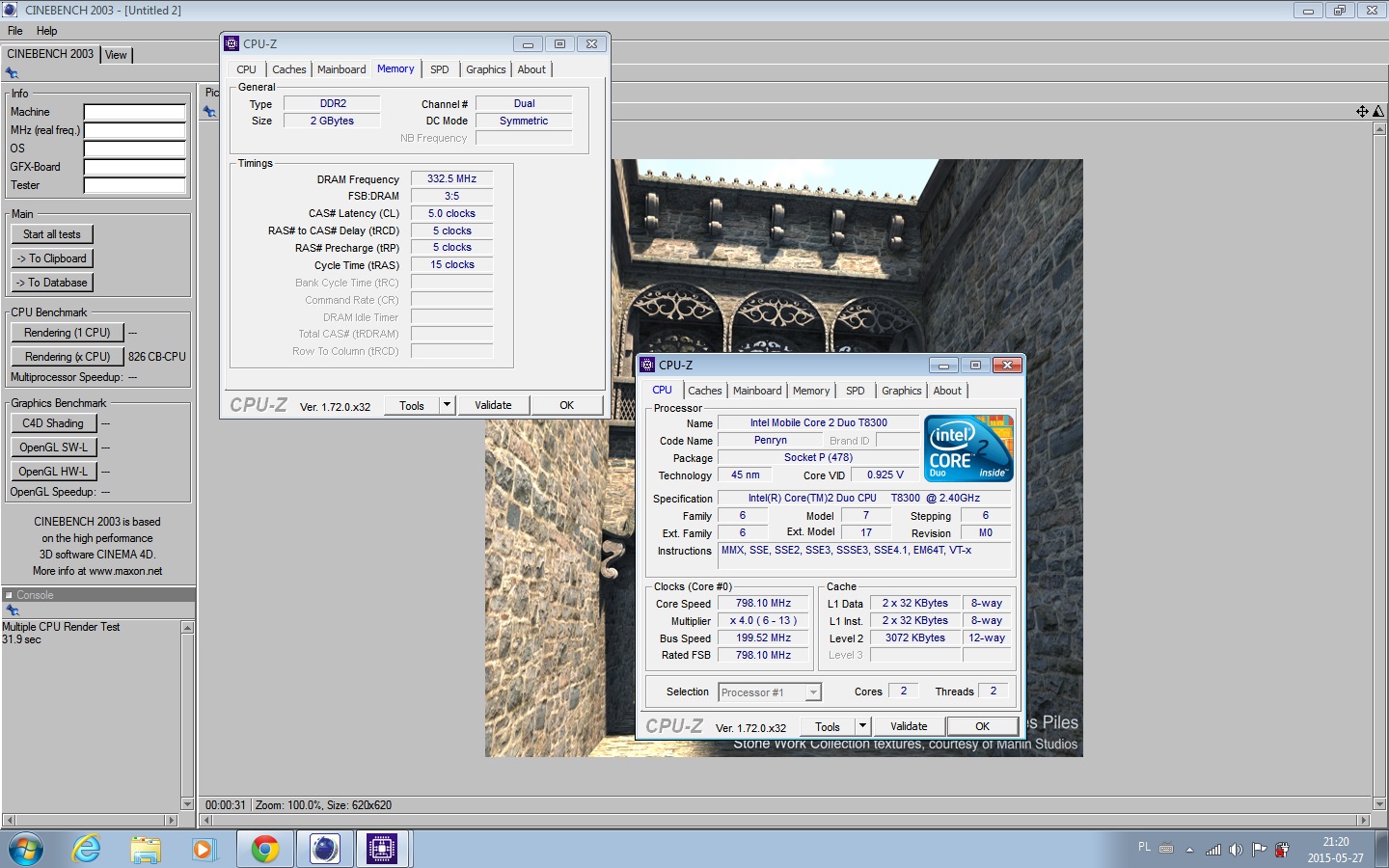Click the GFX-Board input field
The height and width of the screenshot is (868, 1389).
tap(135, 167)
